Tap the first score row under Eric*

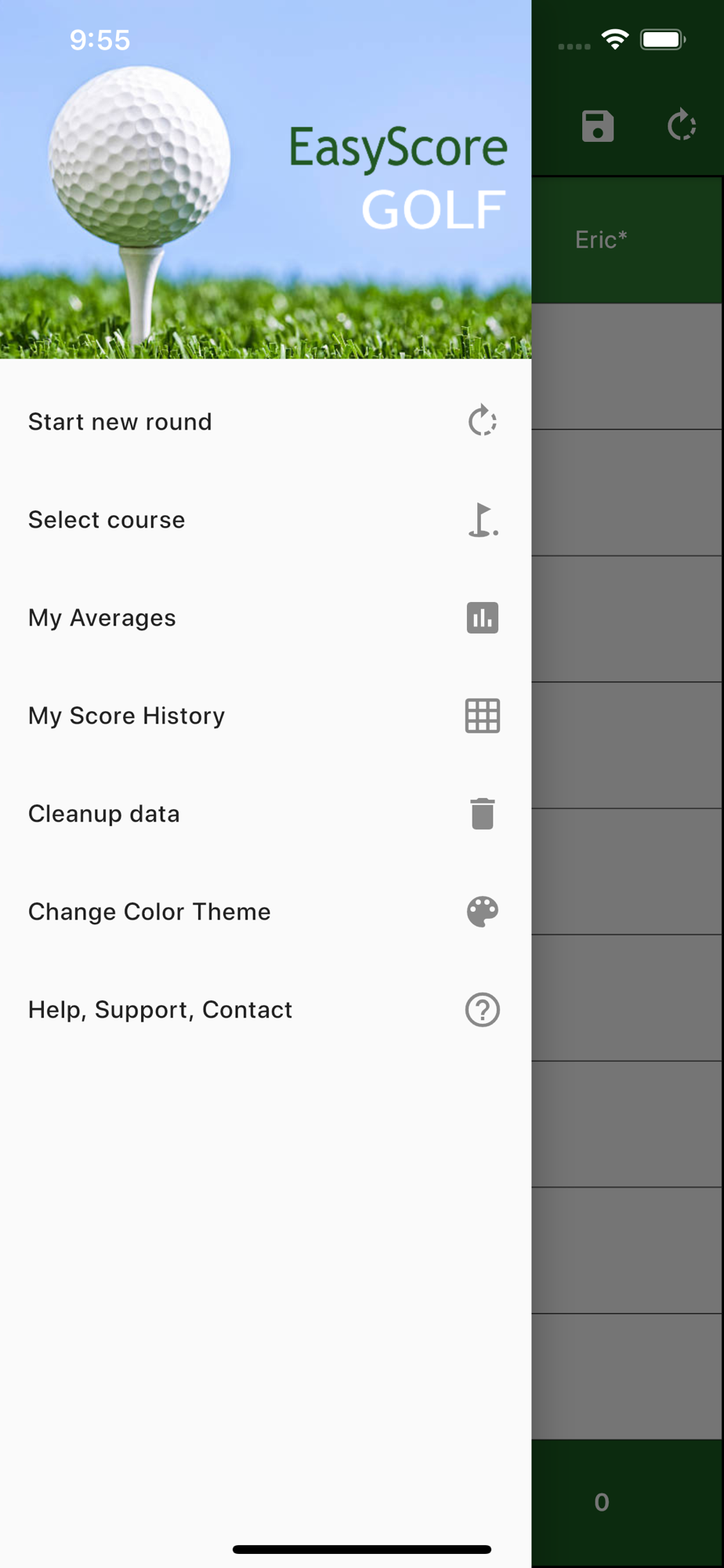click(x=627, y=366)
